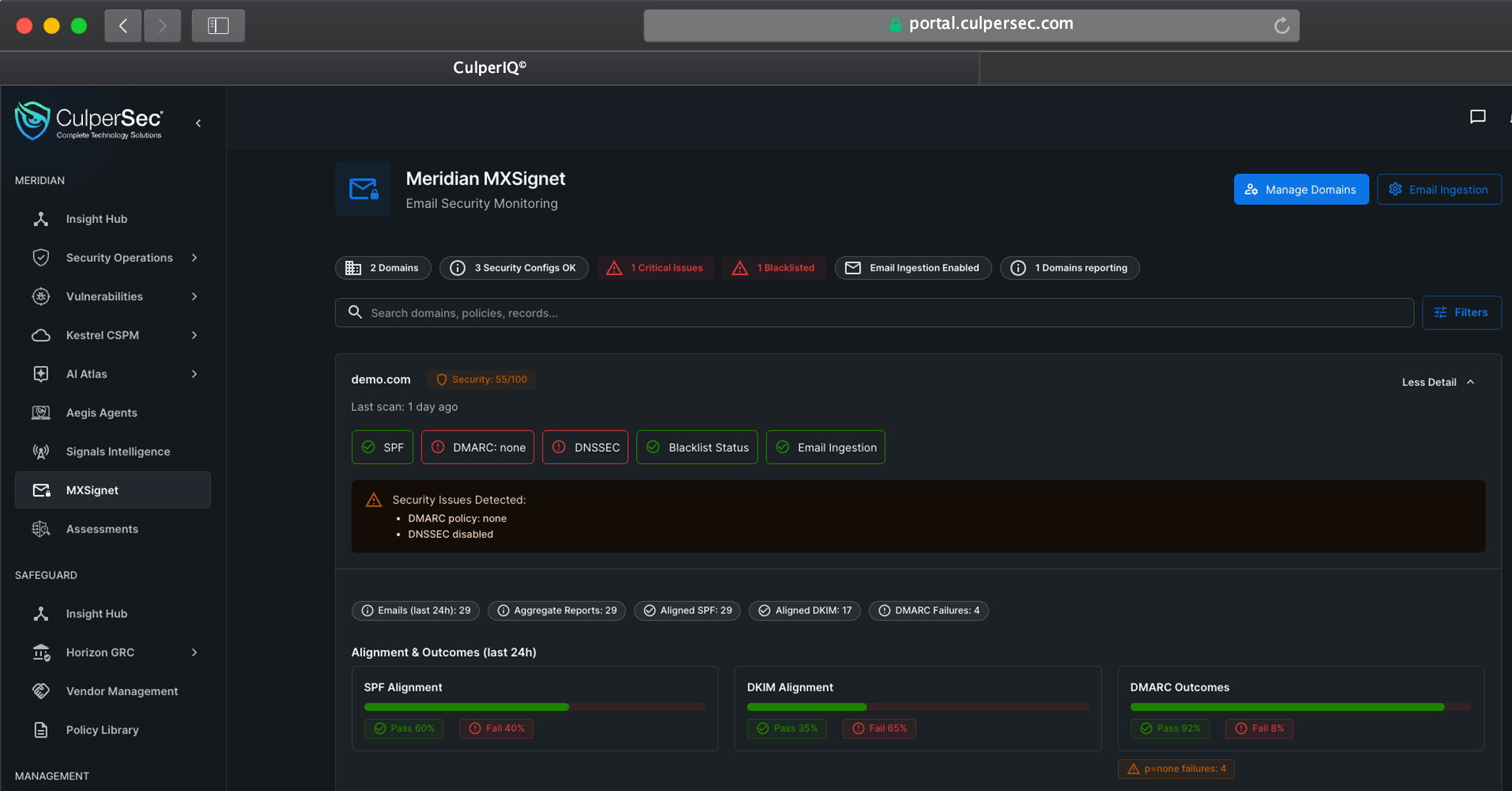
Task: Select the CulperIQ browser tab
Action: click(490, 68)
